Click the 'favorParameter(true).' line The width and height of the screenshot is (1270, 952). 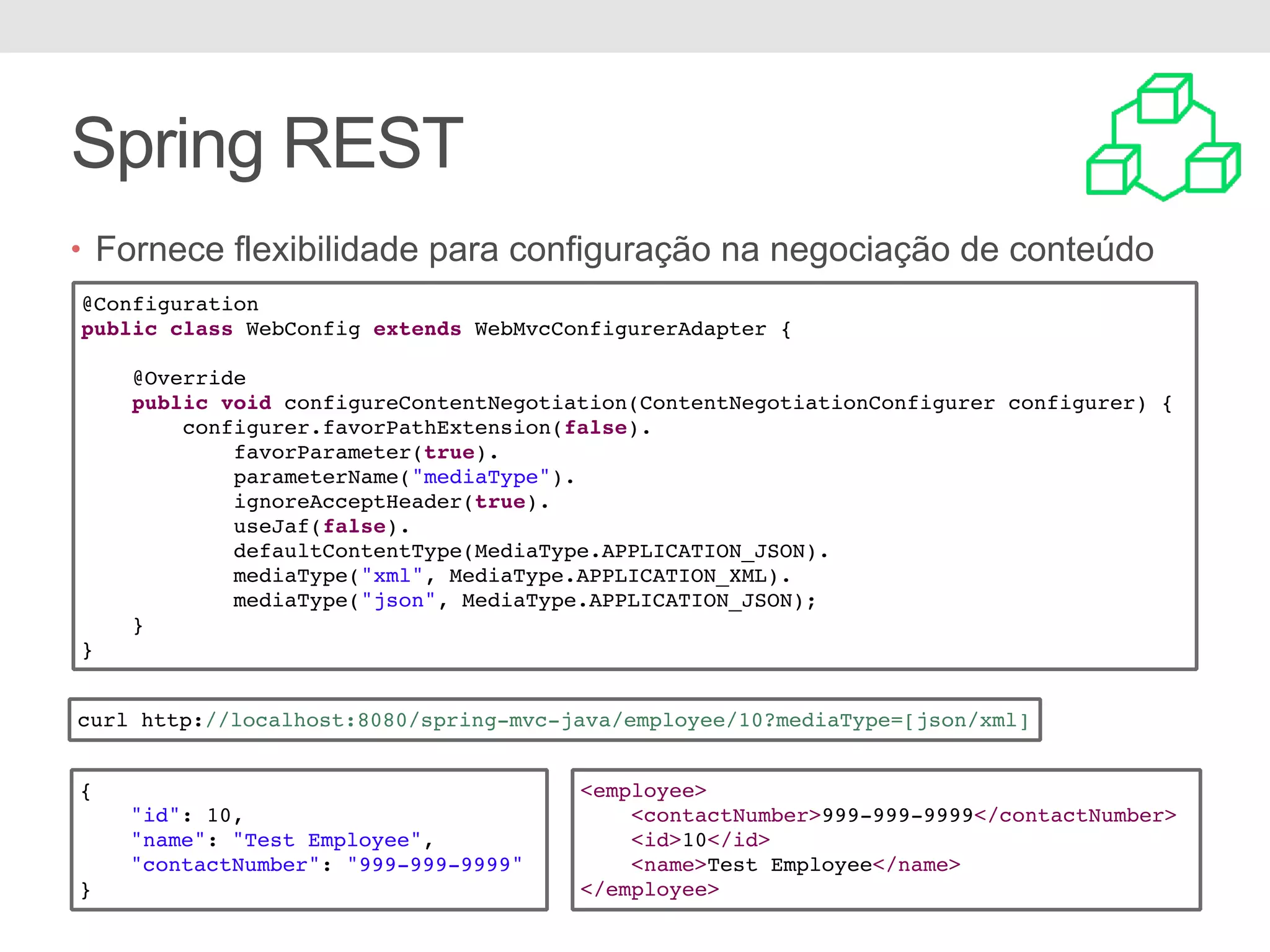366,453
